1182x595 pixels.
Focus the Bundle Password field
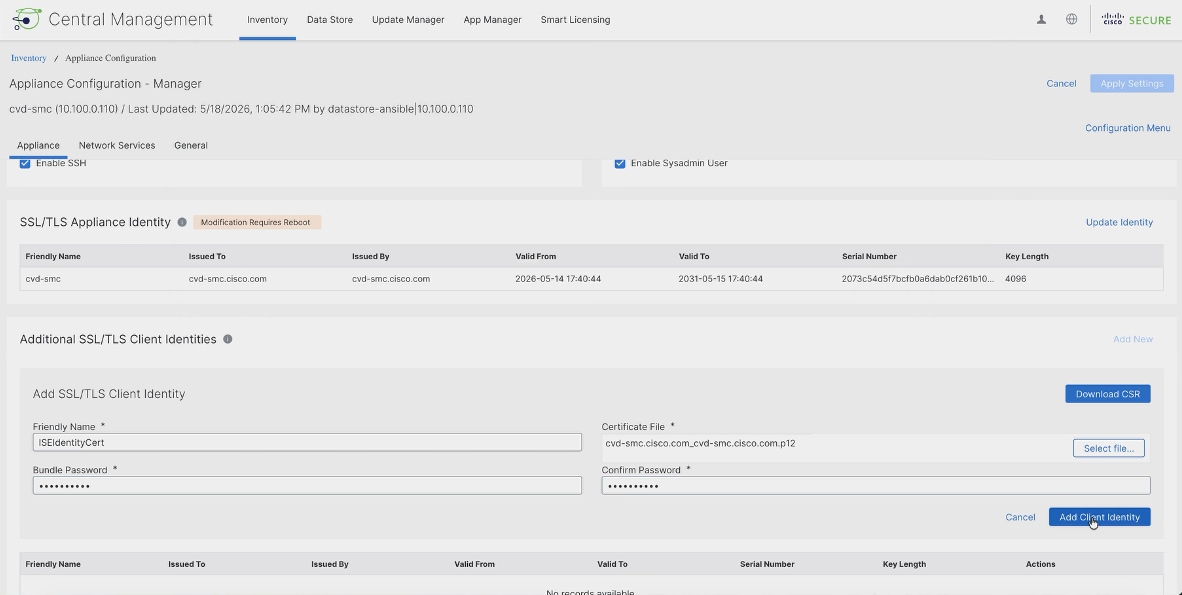pos(307,486)
